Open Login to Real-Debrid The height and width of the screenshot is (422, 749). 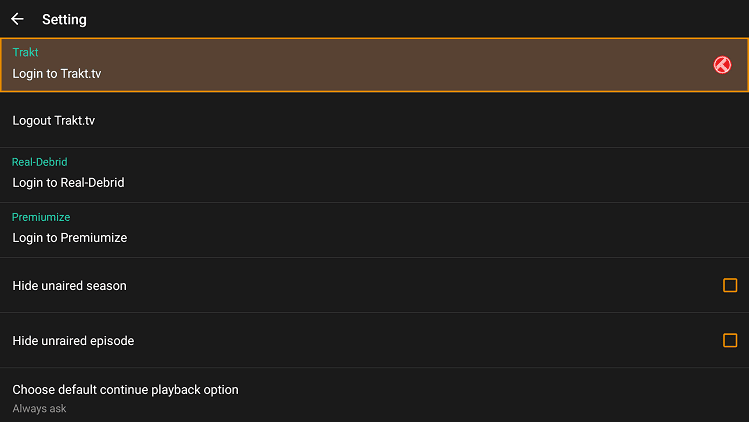pos(68,183)
